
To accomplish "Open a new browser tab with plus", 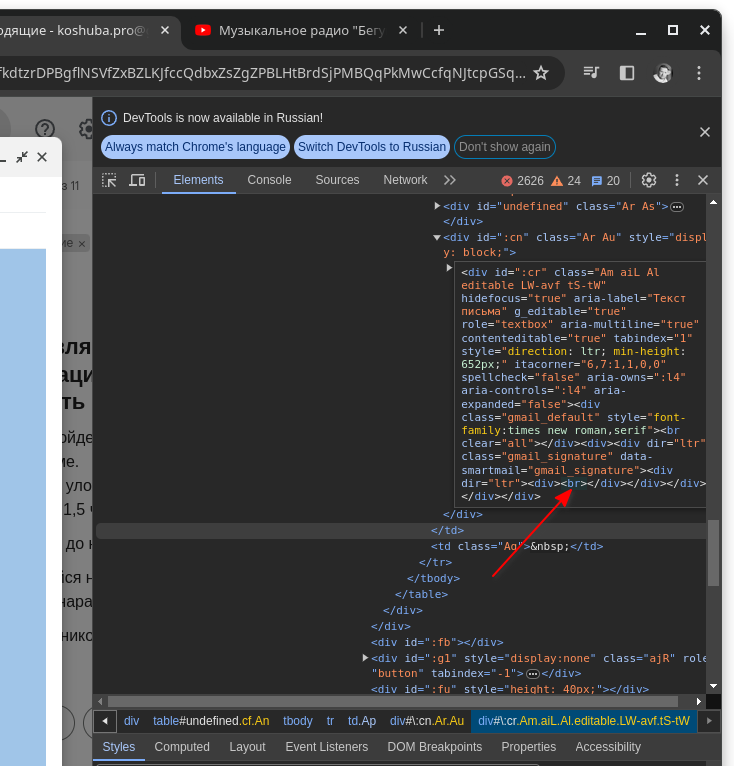I will click(439, 30).
